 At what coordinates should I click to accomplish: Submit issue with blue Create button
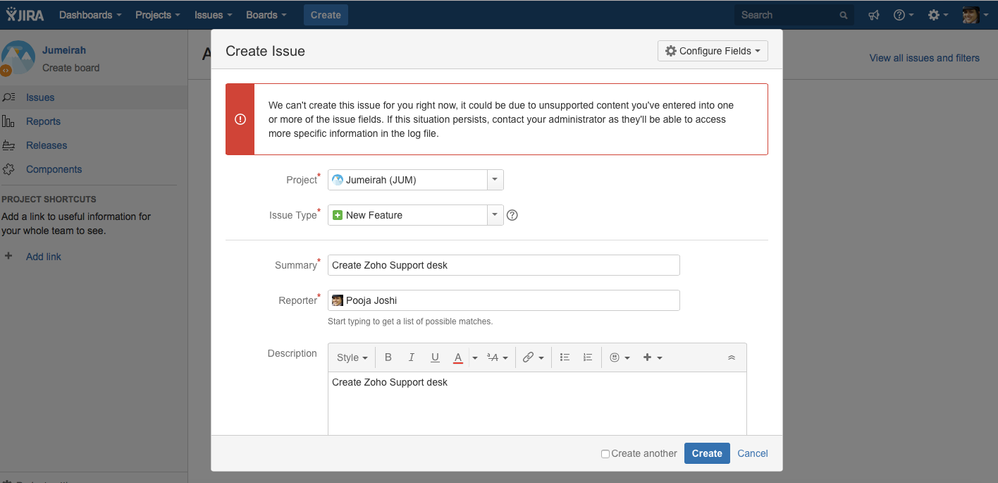(x=707, y=454)
